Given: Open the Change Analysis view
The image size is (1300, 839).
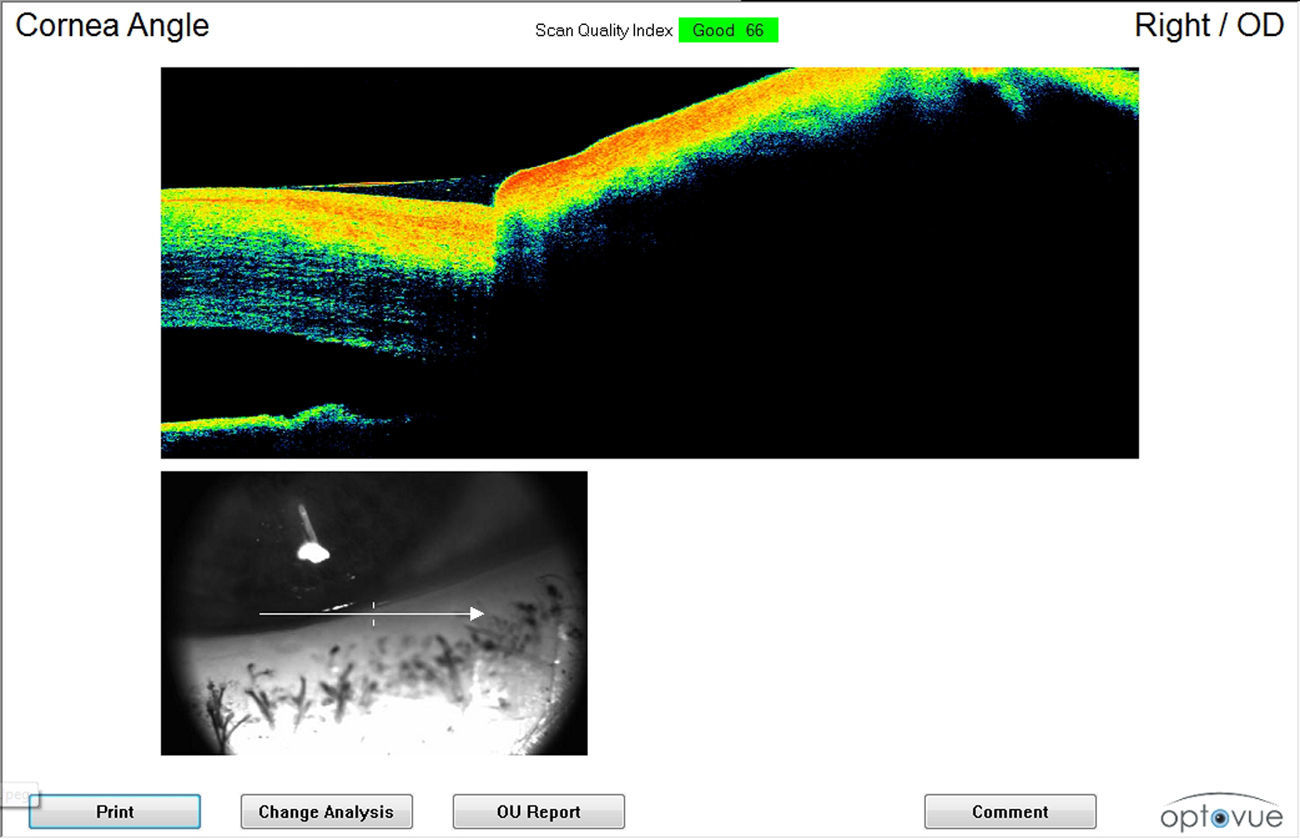Looking at the screenshot, I should tap(326, 812).
